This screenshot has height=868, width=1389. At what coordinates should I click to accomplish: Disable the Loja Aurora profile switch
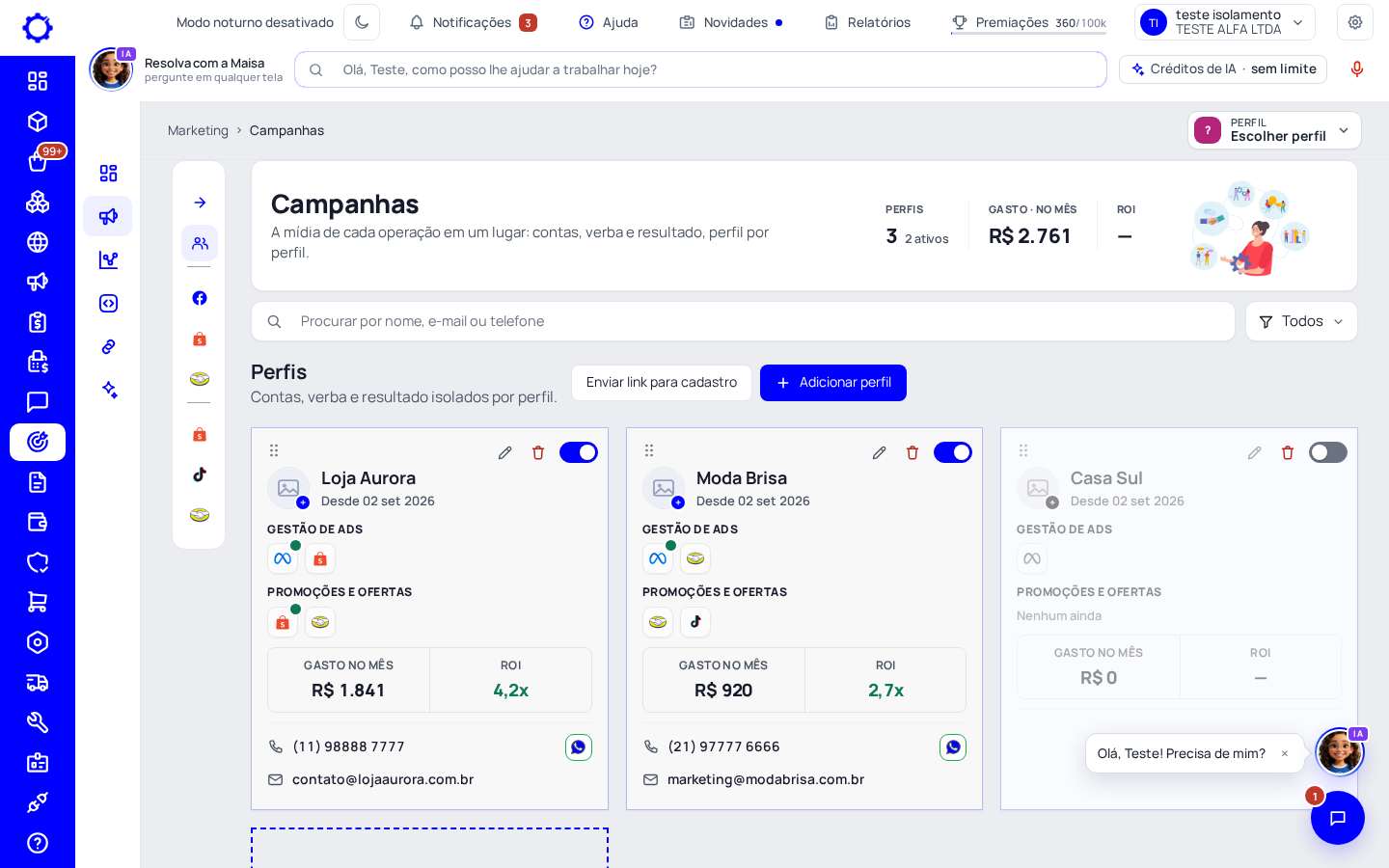(579, 452)
